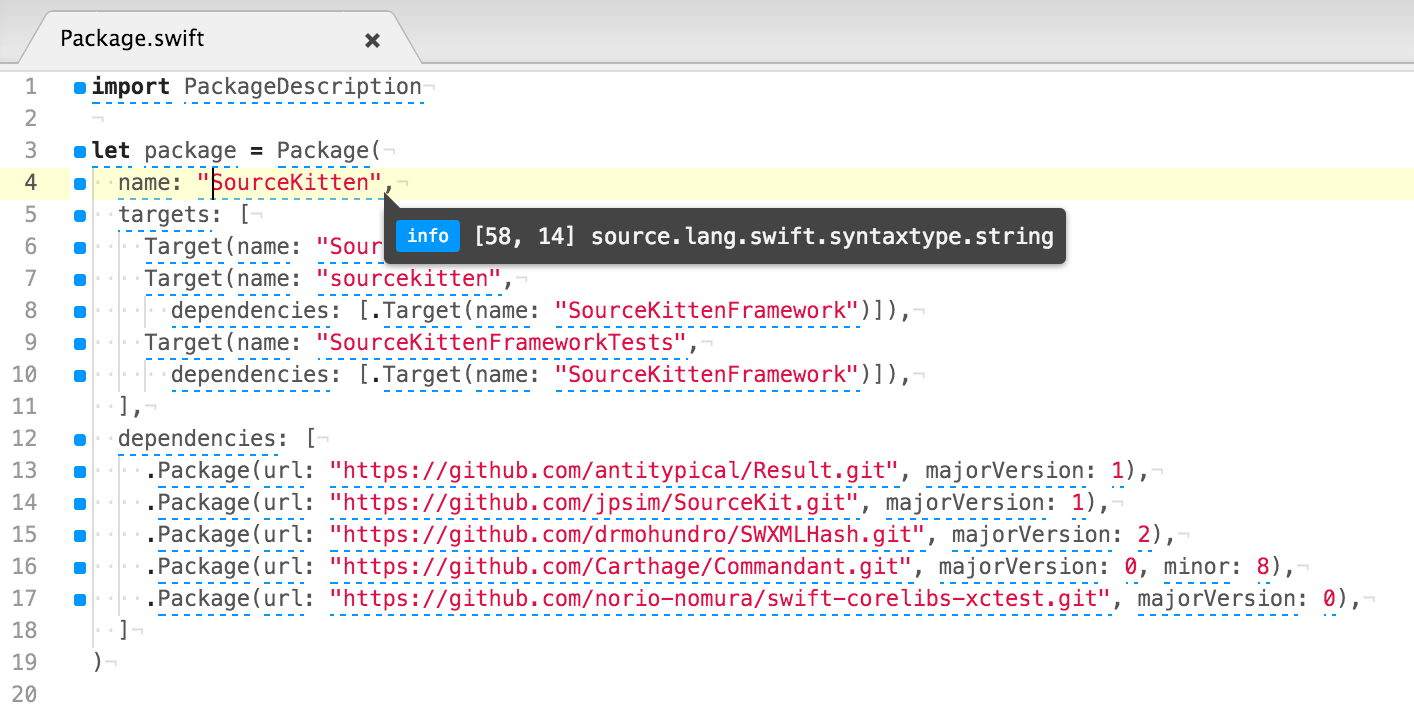Click the "SourceKittenFramework" string on line 8
The image size is (1414, 708).
pos(707,311)
